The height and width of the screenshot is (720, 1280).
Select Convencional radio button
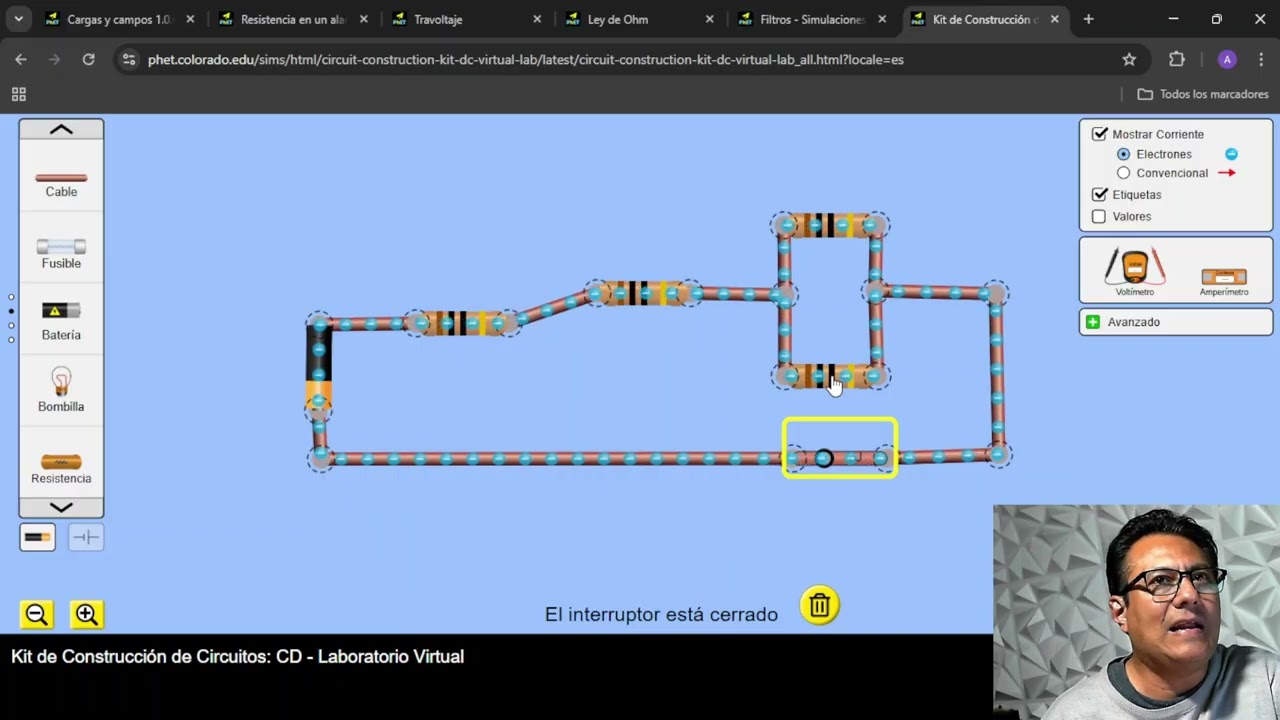[1123, 173]
